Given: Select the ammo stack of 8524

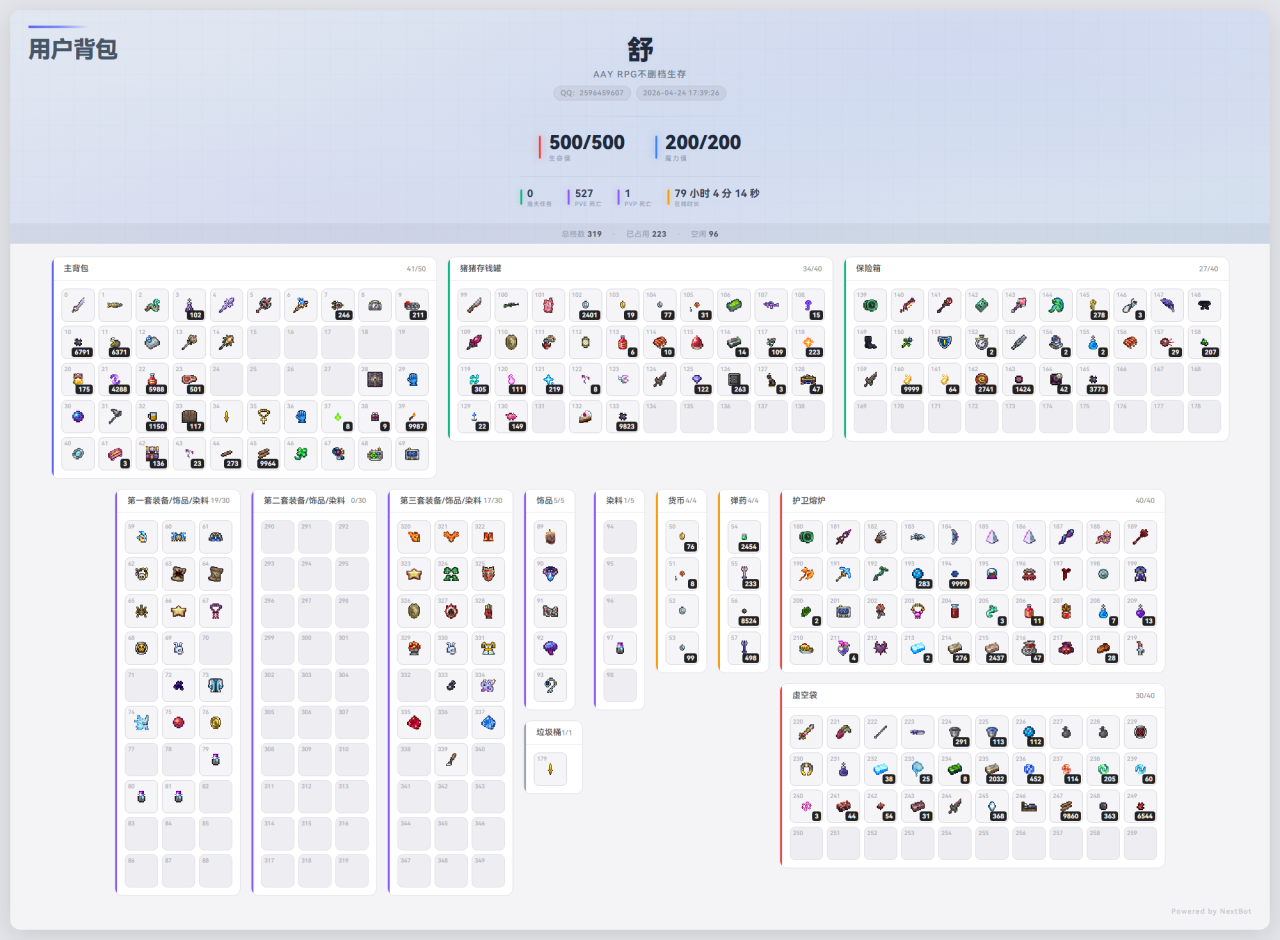Looking at the screenshot, I should pyautogui.click(x=744, y=610).
